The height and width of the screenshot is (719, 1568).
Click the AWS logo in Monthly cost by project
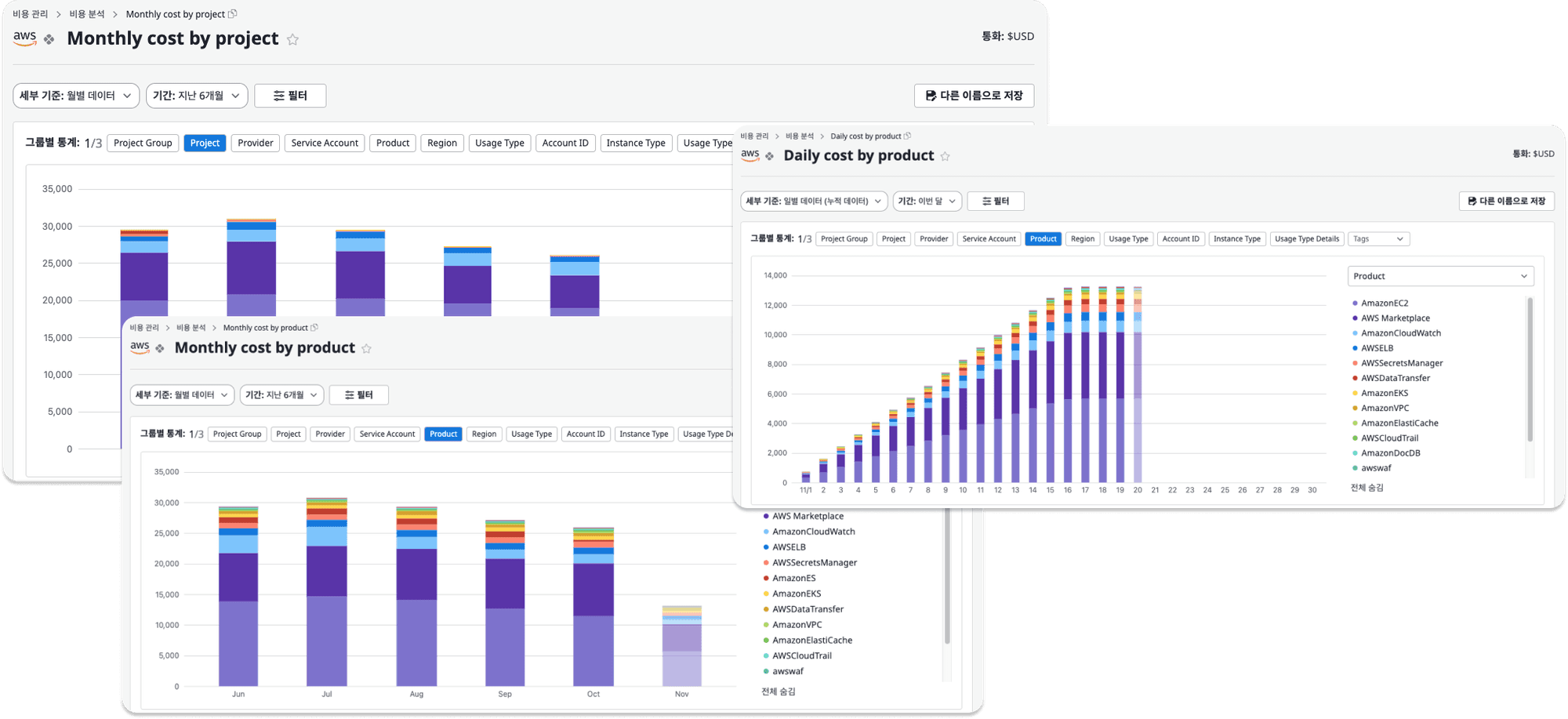25,38
